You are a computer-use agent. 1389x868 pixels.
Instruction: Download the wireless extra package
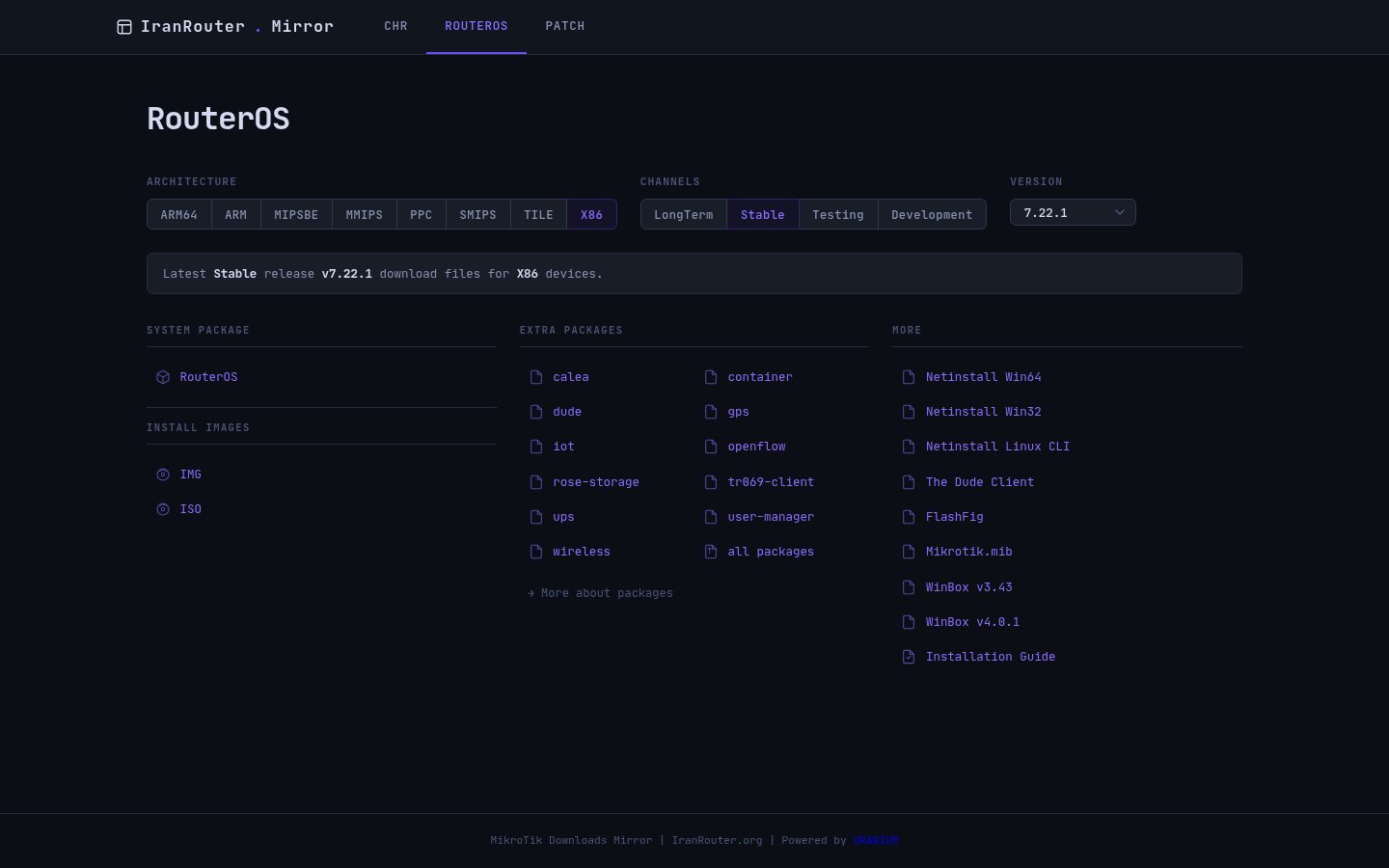582,552
